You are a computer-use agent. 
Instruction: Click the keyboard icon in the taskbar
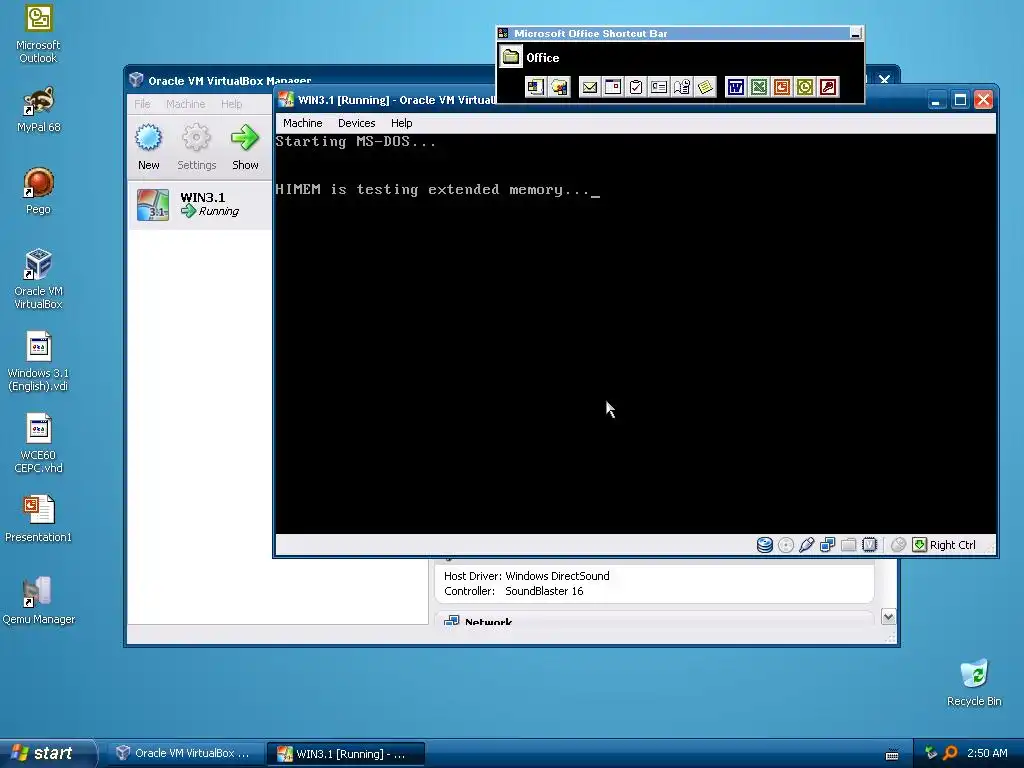tap(892, 754)
